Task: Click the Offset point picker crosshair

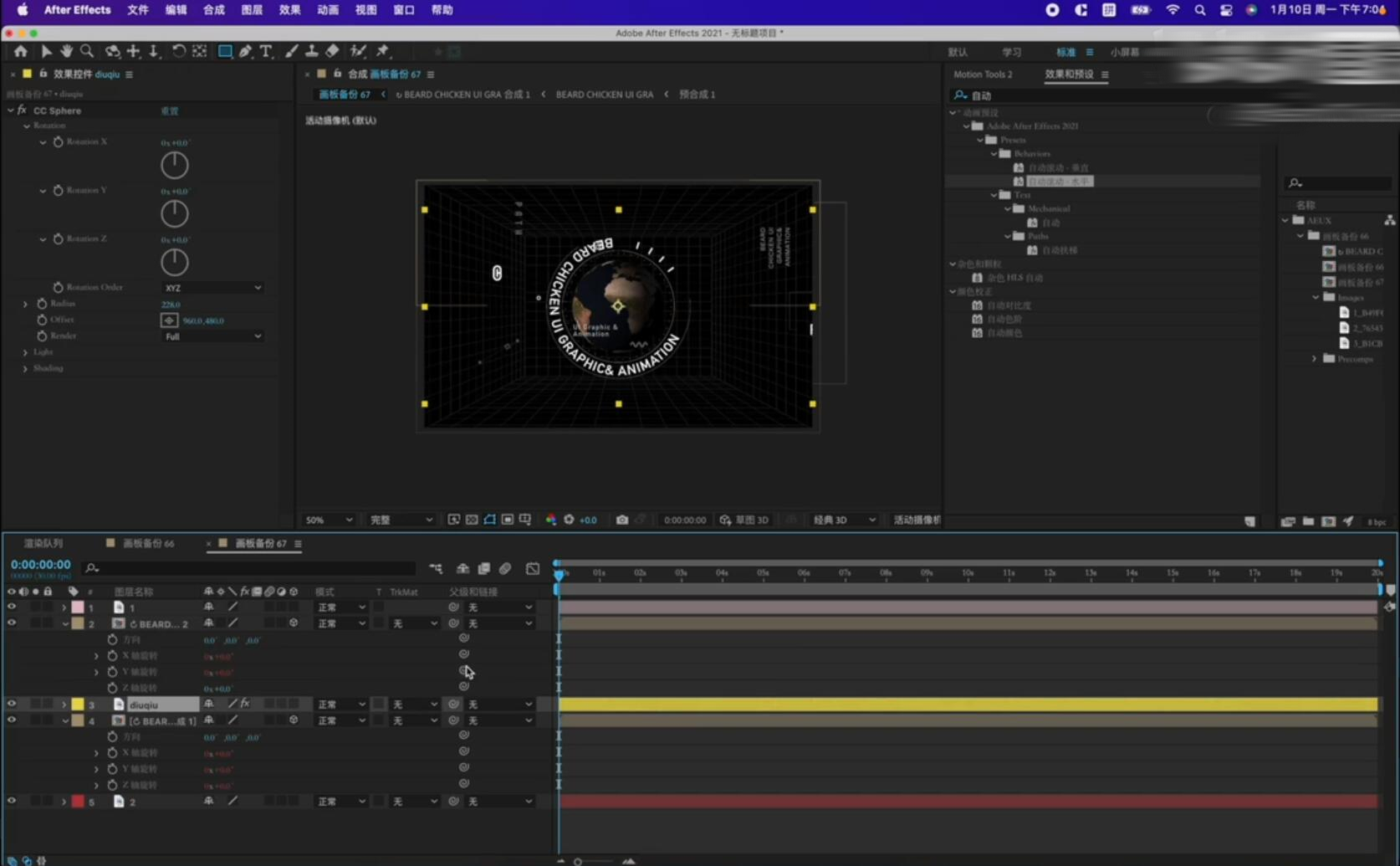Action: coord(169,320)
